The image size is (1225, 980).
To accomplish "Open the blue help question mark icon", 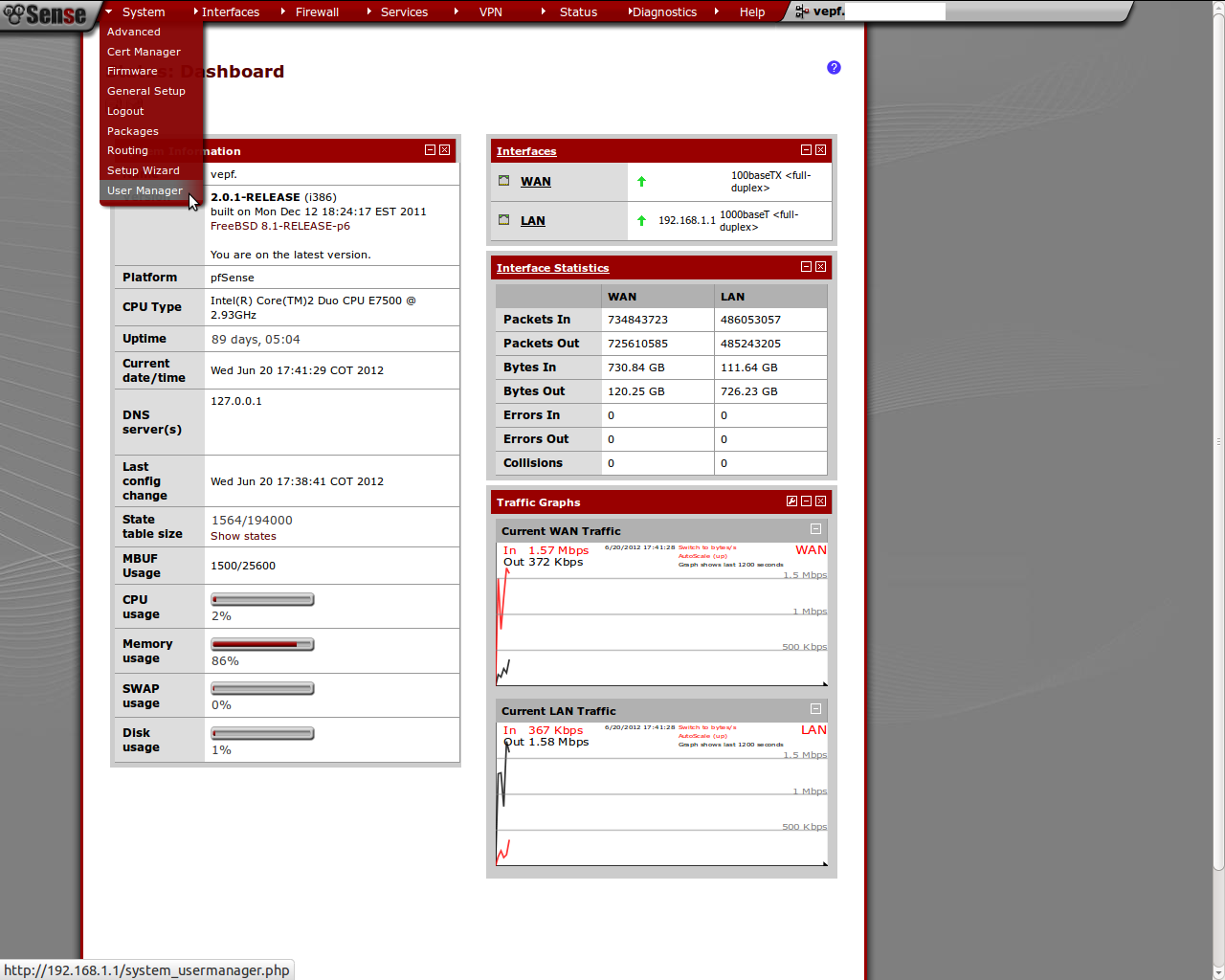I will pyautogui.click(x=834, y=67).
